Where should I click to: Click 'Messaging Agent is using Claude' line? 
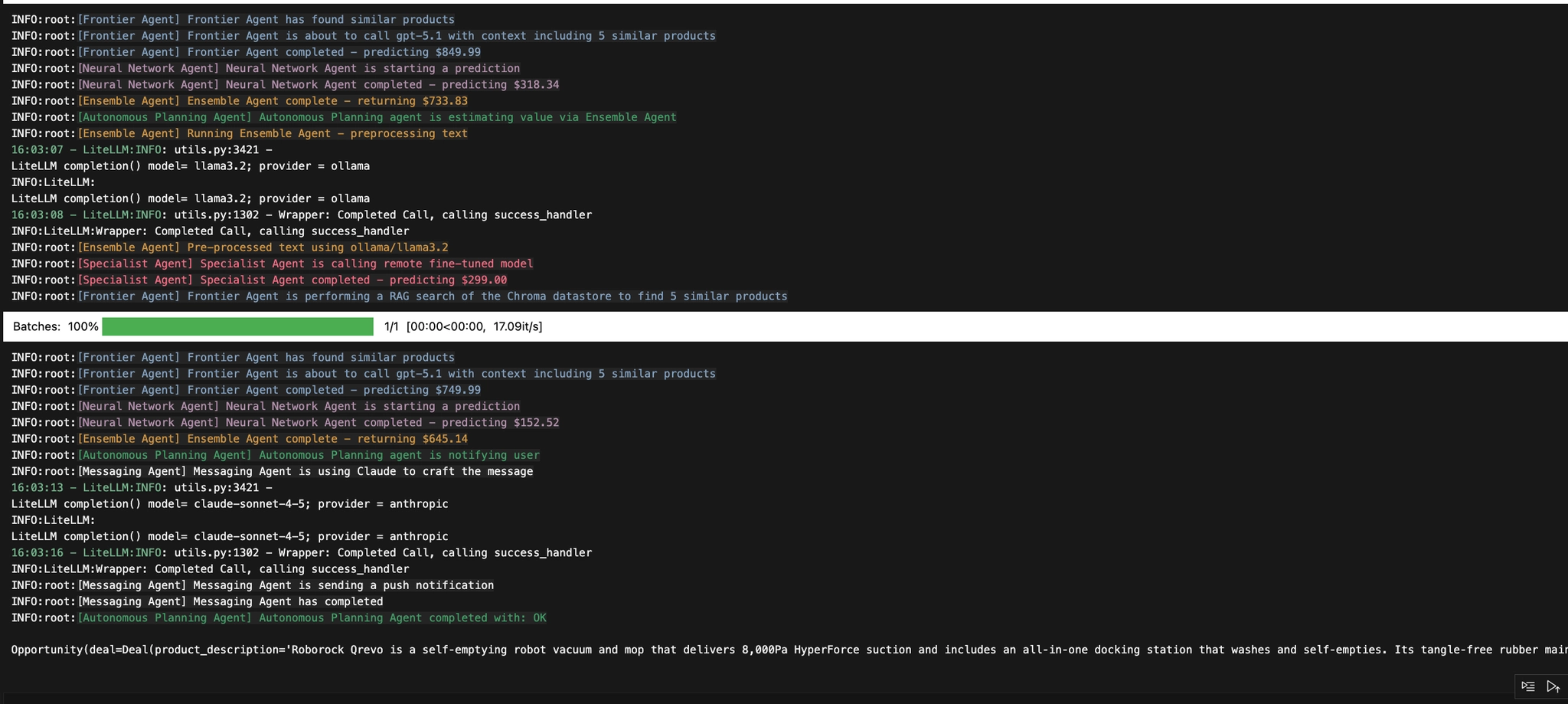(272, 471)
